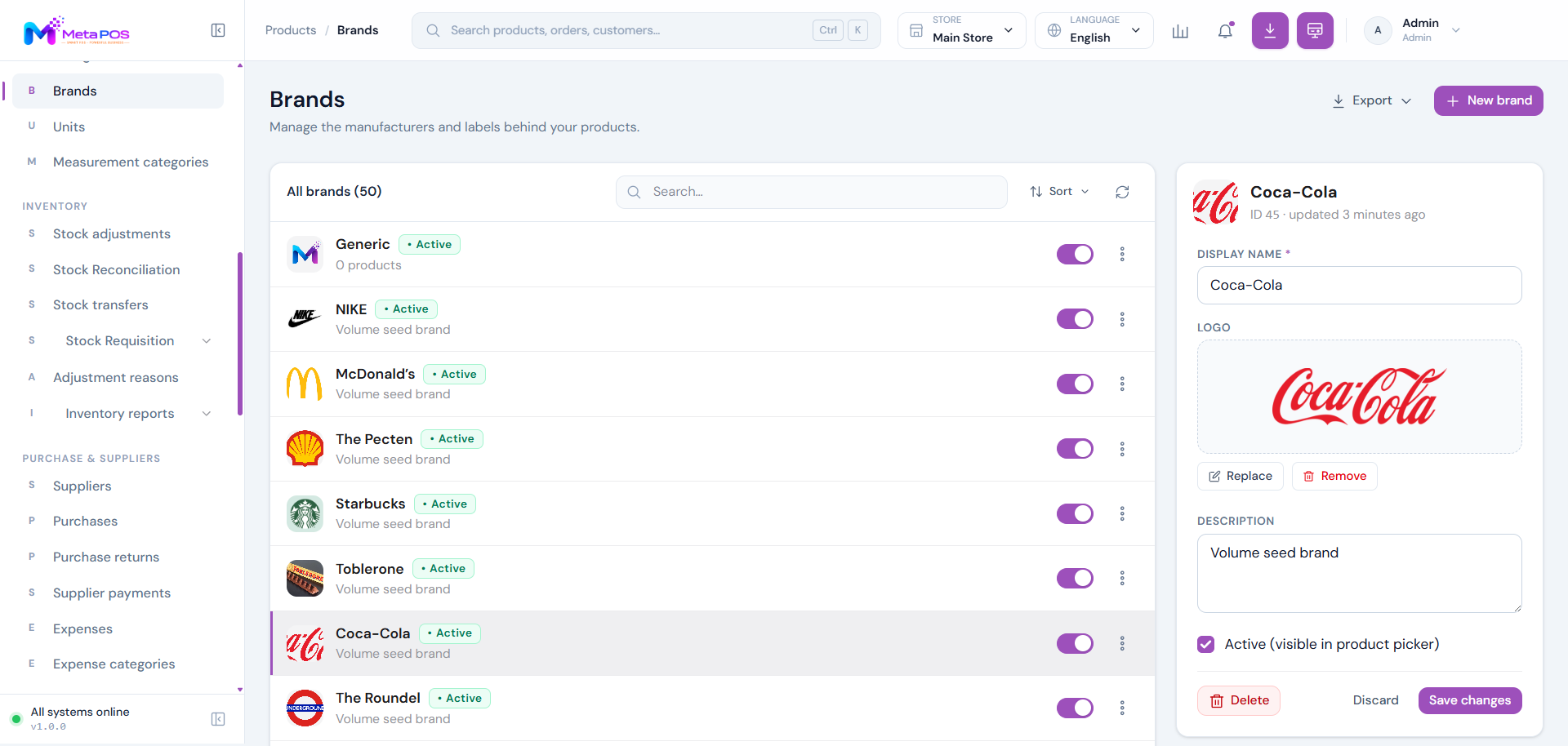Viewport: 1568px width, 746px height.
Task: Click the brands list Search field
Action: pos(811,192)
